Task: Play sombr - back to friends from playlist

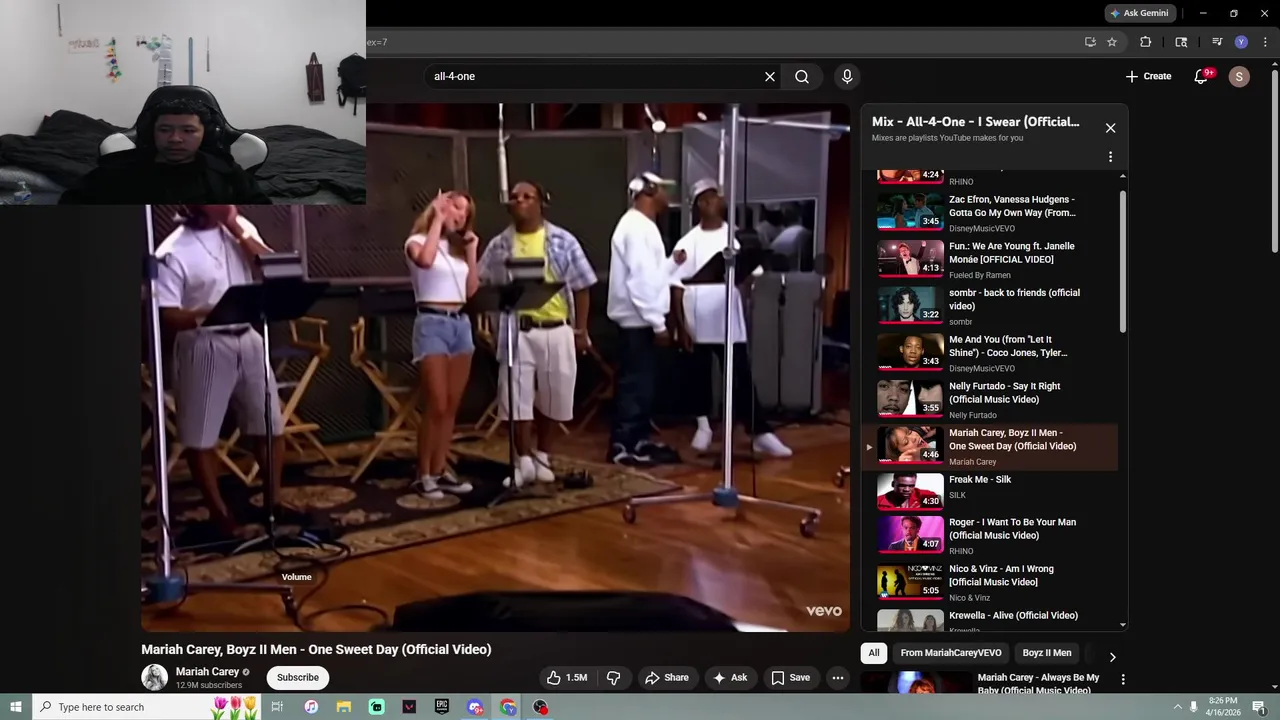Action: [990, 306]
